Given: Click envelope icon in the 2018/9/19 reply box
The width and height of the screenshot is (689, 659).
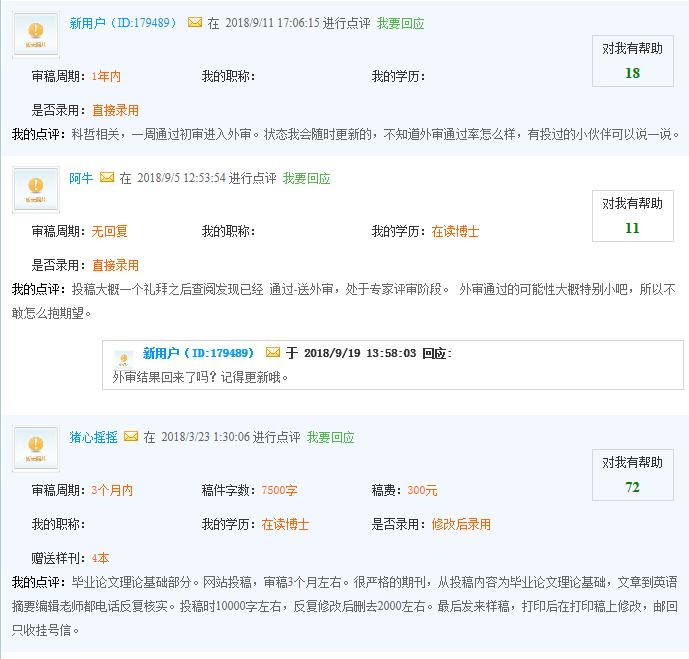Looking at the screenshot, I should click(273, 352).
